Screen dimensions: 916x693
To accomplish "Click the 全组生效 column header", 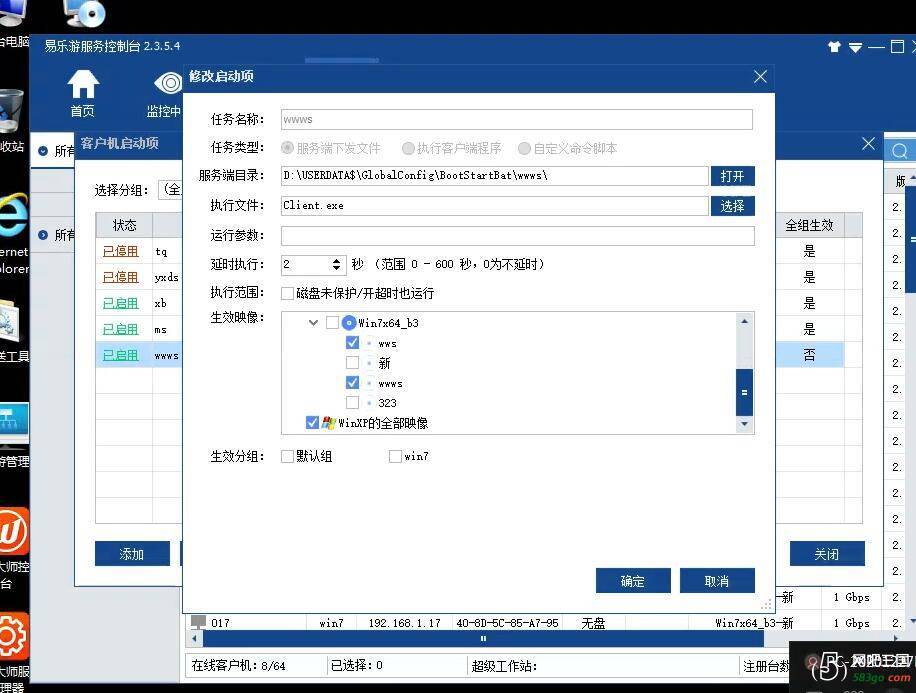I will click(x=809, y=225).
